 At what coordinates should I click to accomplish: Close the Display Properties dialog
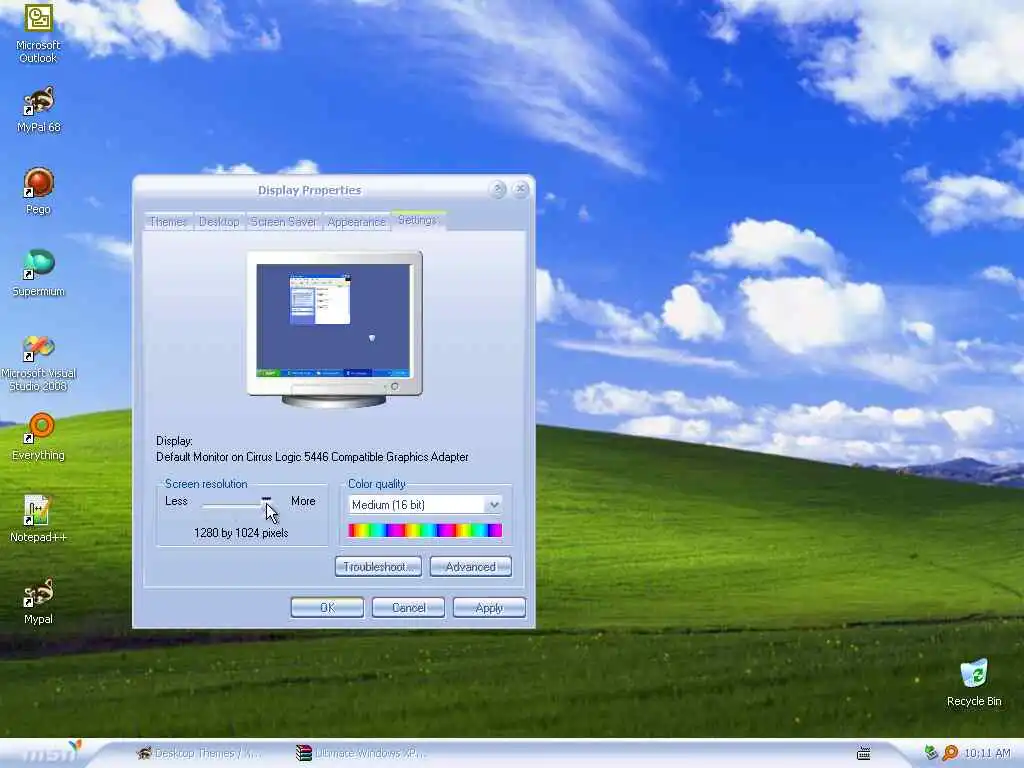click(520, 189)
